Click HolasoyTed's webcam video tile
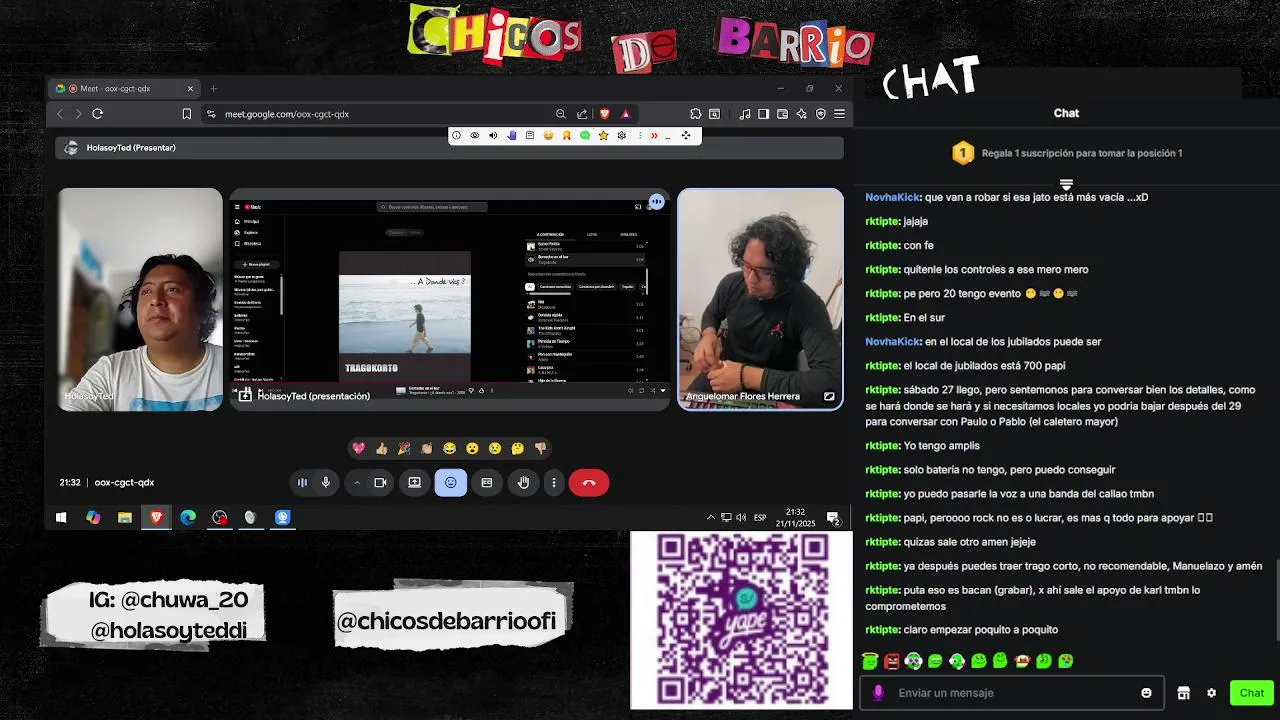 pos(140,299)
